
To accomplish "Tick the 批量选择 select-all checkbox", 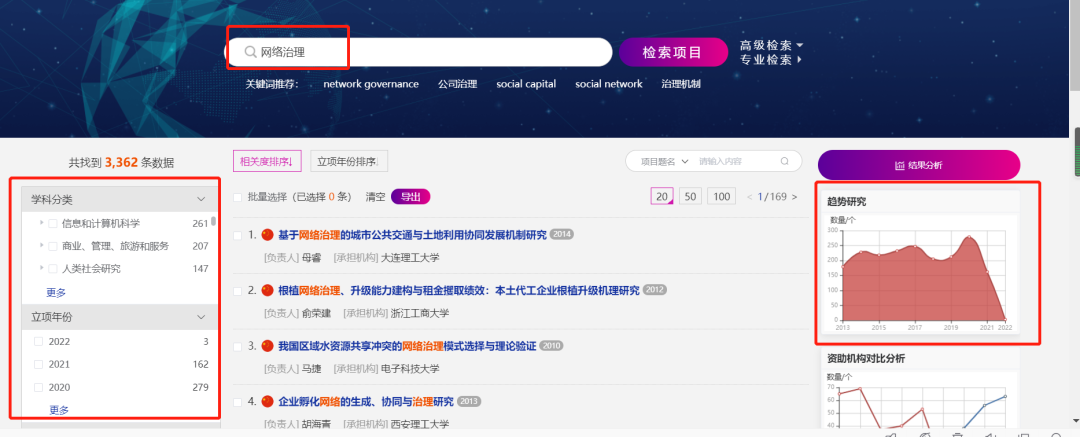I will pyautogui.click(x=238, y=197).
